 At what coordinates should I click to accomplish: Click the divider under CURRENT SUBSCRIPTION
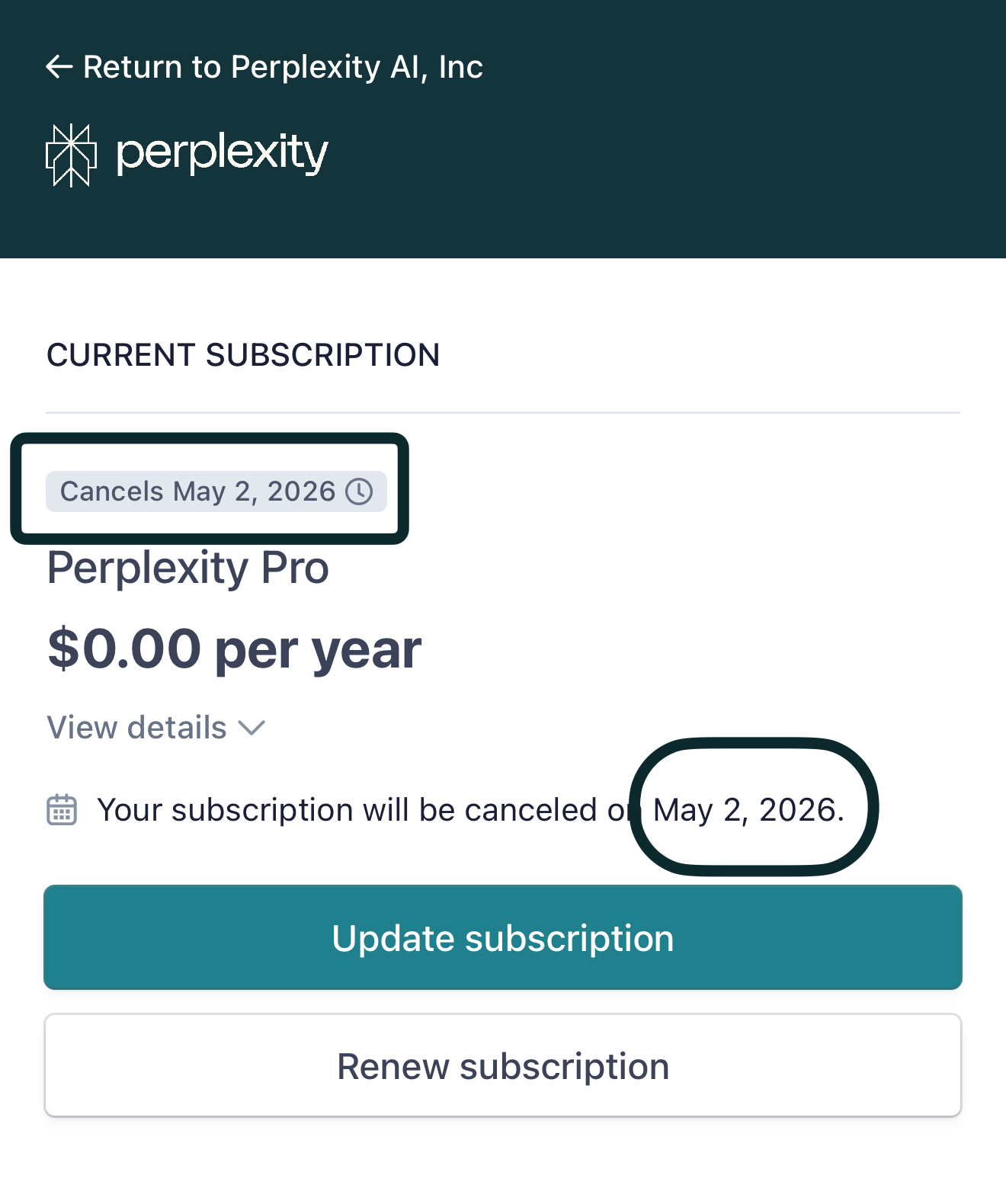(503, 412)
